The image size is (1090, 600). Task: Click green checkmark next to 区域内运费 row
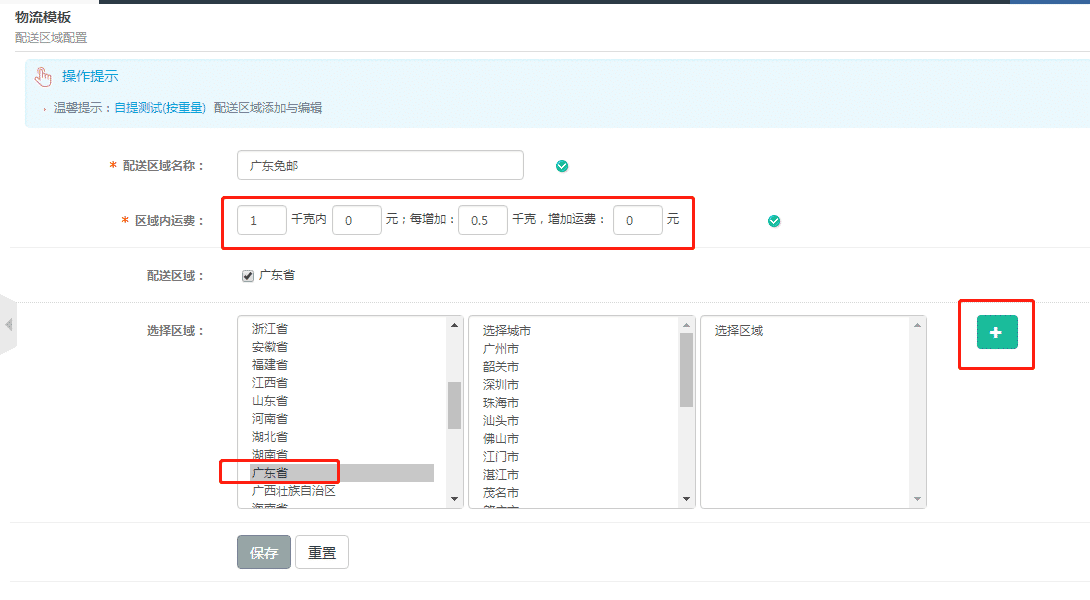coord(774,221)
